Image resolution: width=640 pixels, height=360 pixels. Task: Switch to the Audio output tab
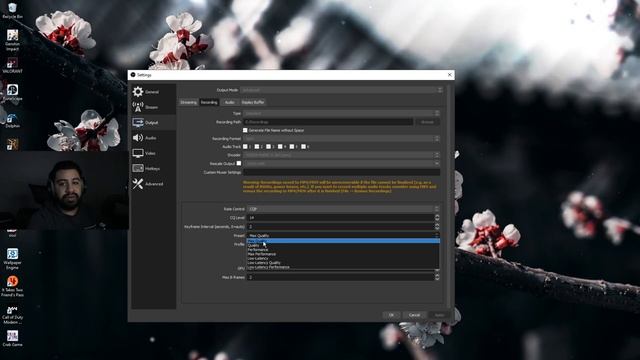point(230,102)
